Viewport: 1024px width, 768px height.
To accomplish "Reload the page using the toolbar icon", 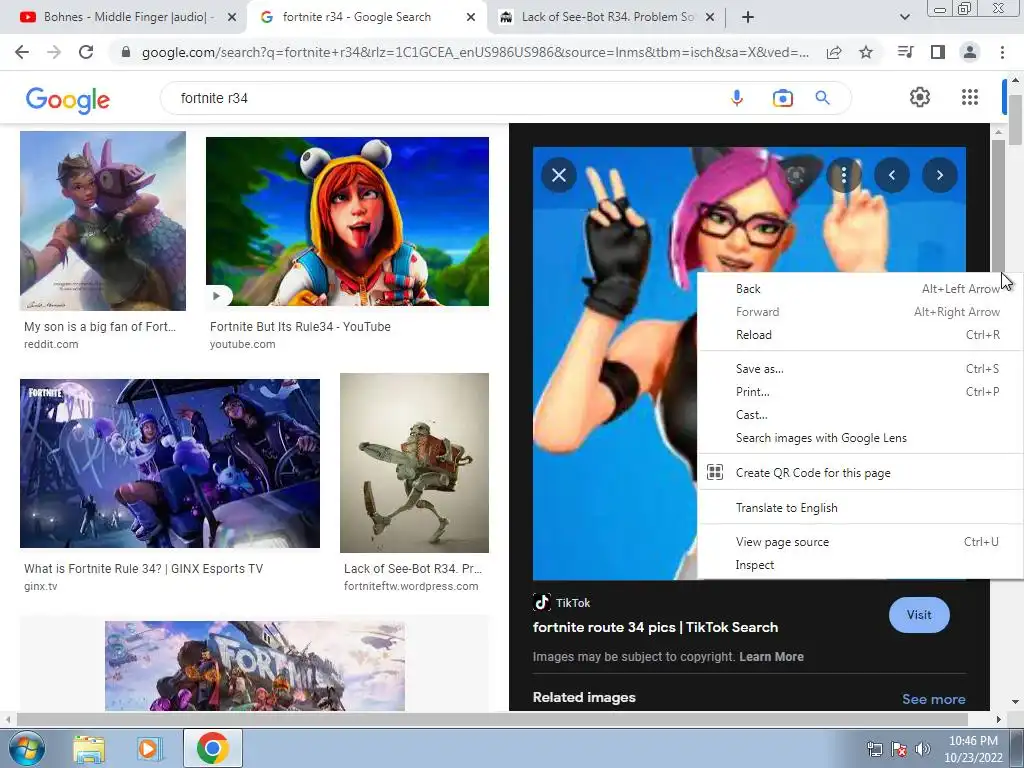I will tap(86, 52).
